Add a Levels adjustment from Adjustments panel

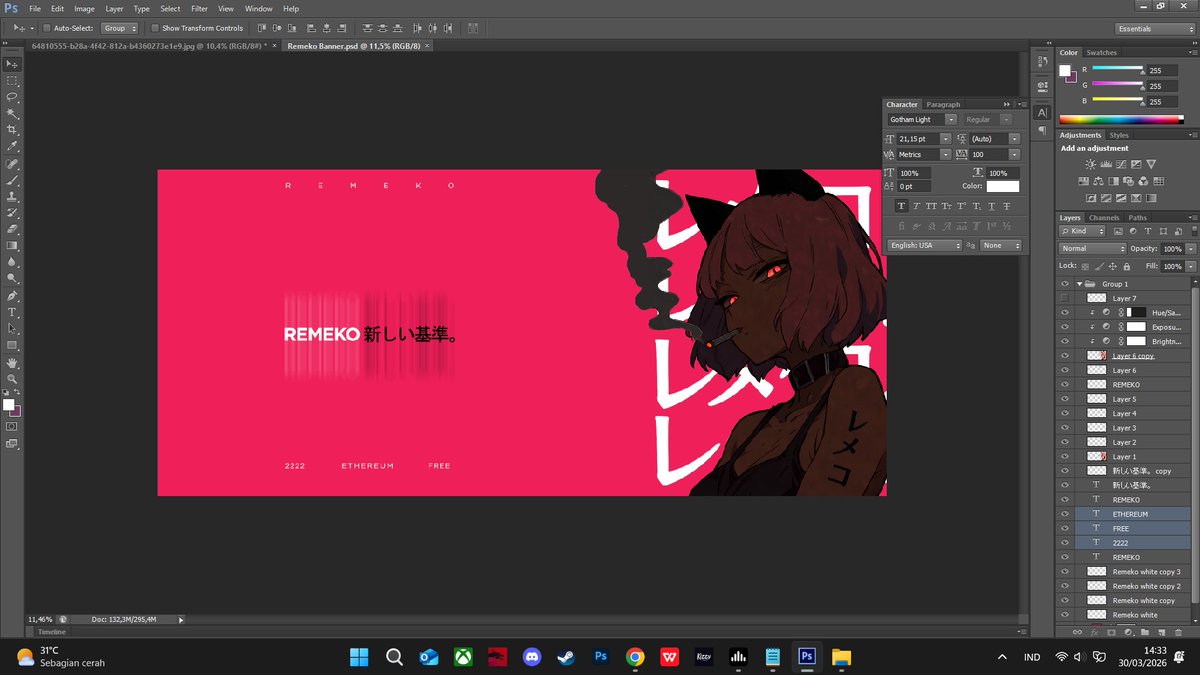pos(1105,164)
